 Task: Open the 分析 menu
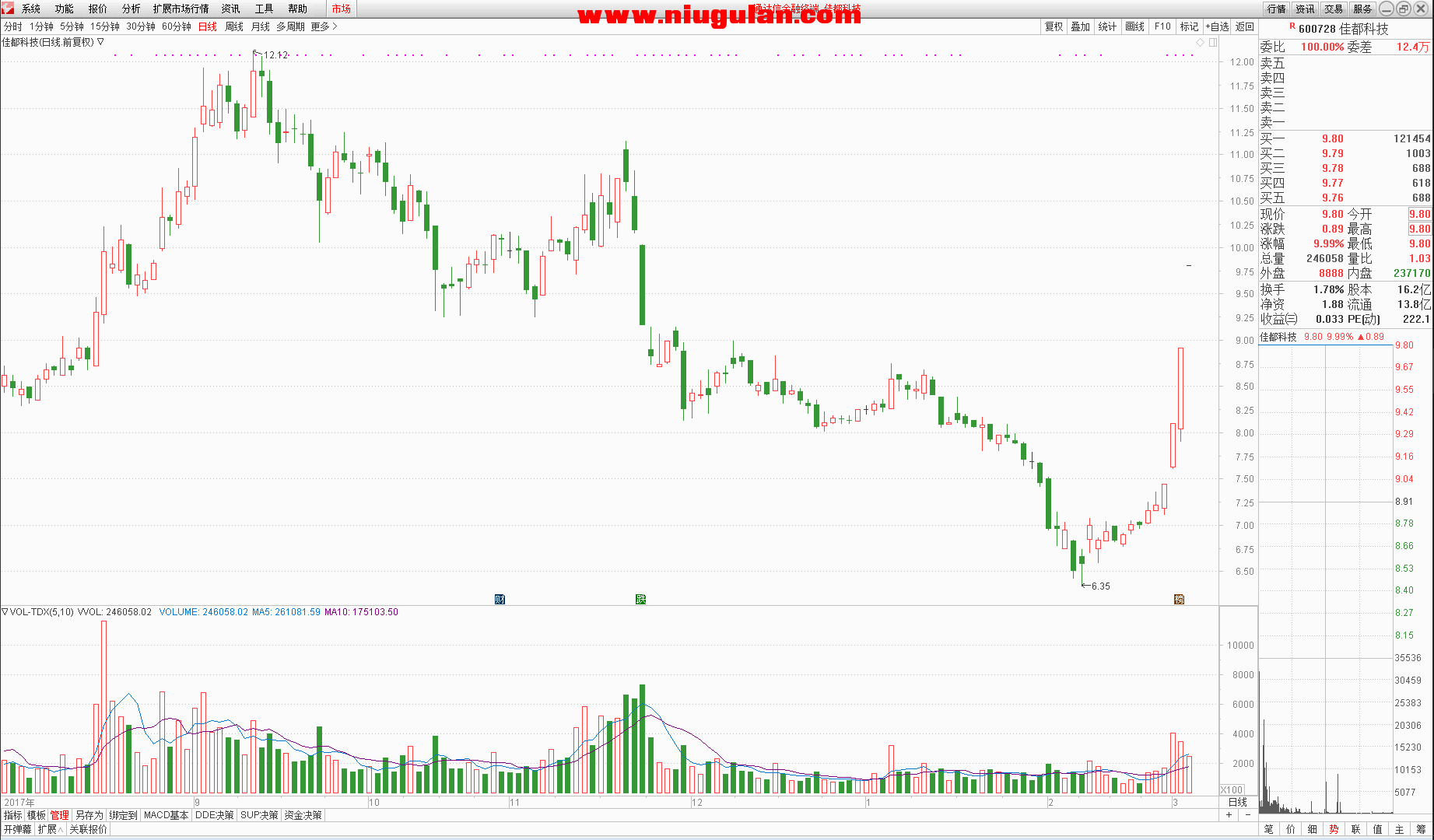pyautogui.click(x=131, y=9)
